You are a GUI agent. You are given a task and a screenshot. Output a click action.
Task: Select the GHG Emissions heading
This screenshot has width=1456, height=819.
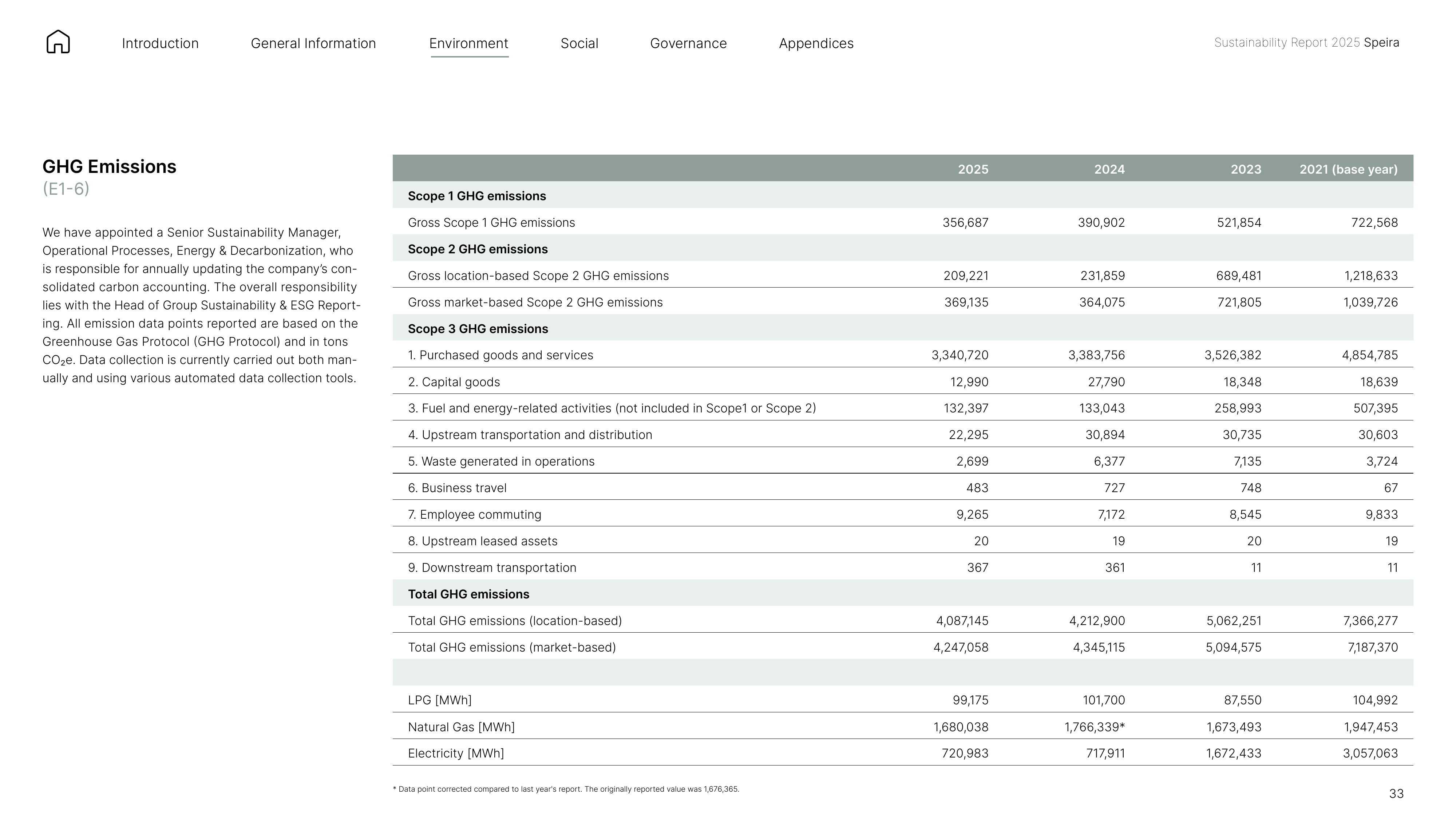[x=109, y=167]
